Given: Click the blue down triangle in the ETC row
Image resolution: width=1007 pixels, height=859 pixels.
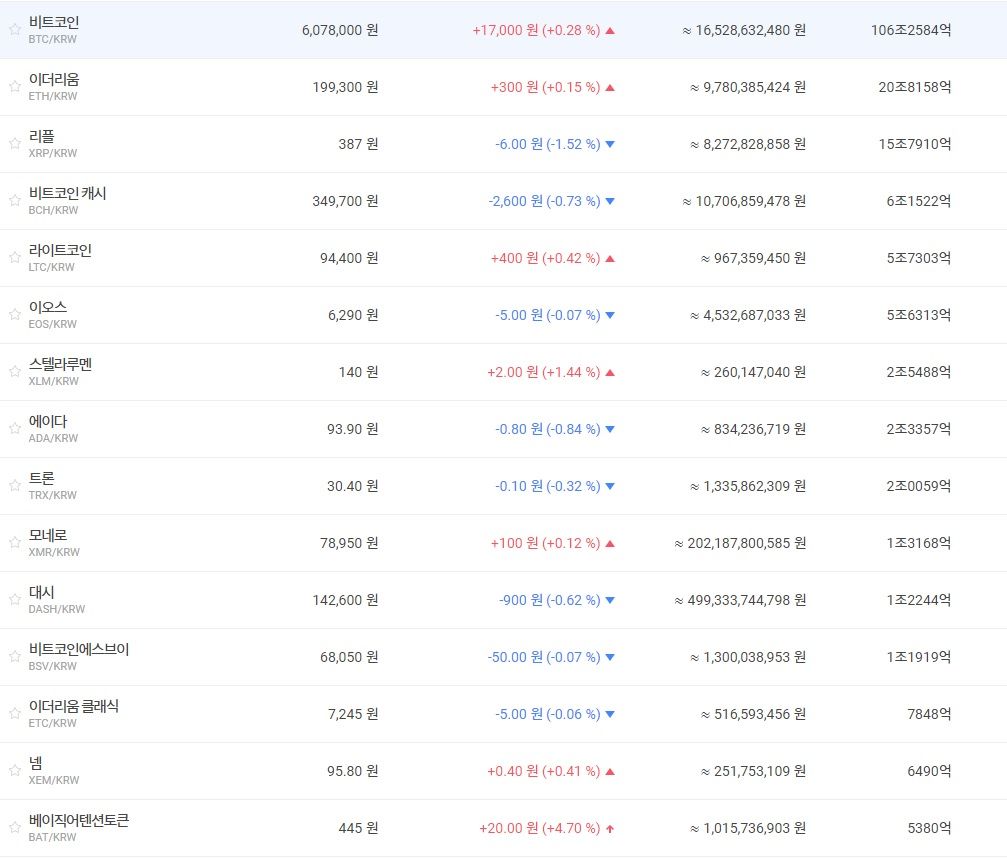Looking at the screenshot, I should pyautogui.click(x=610, y=715).
